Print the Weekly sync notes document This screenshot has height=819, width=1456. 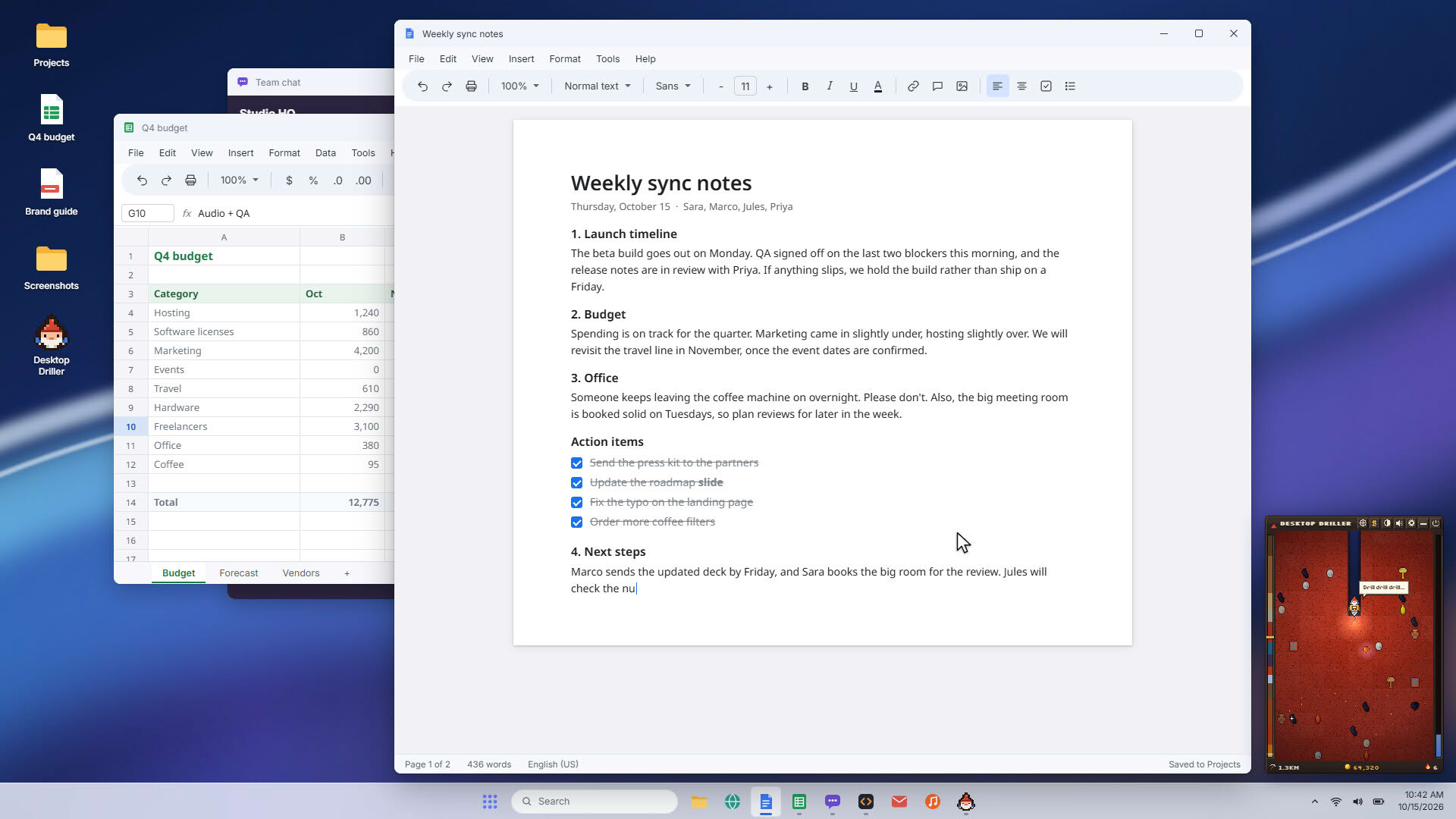coord(471,86)
